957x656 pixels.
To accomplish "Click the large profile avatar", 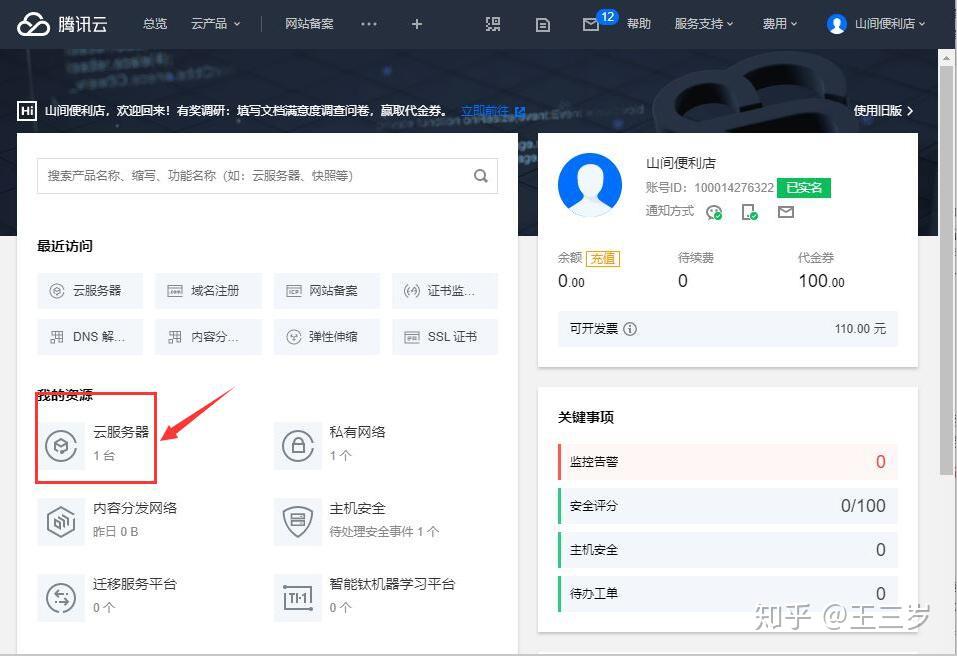I will point(590,185).
